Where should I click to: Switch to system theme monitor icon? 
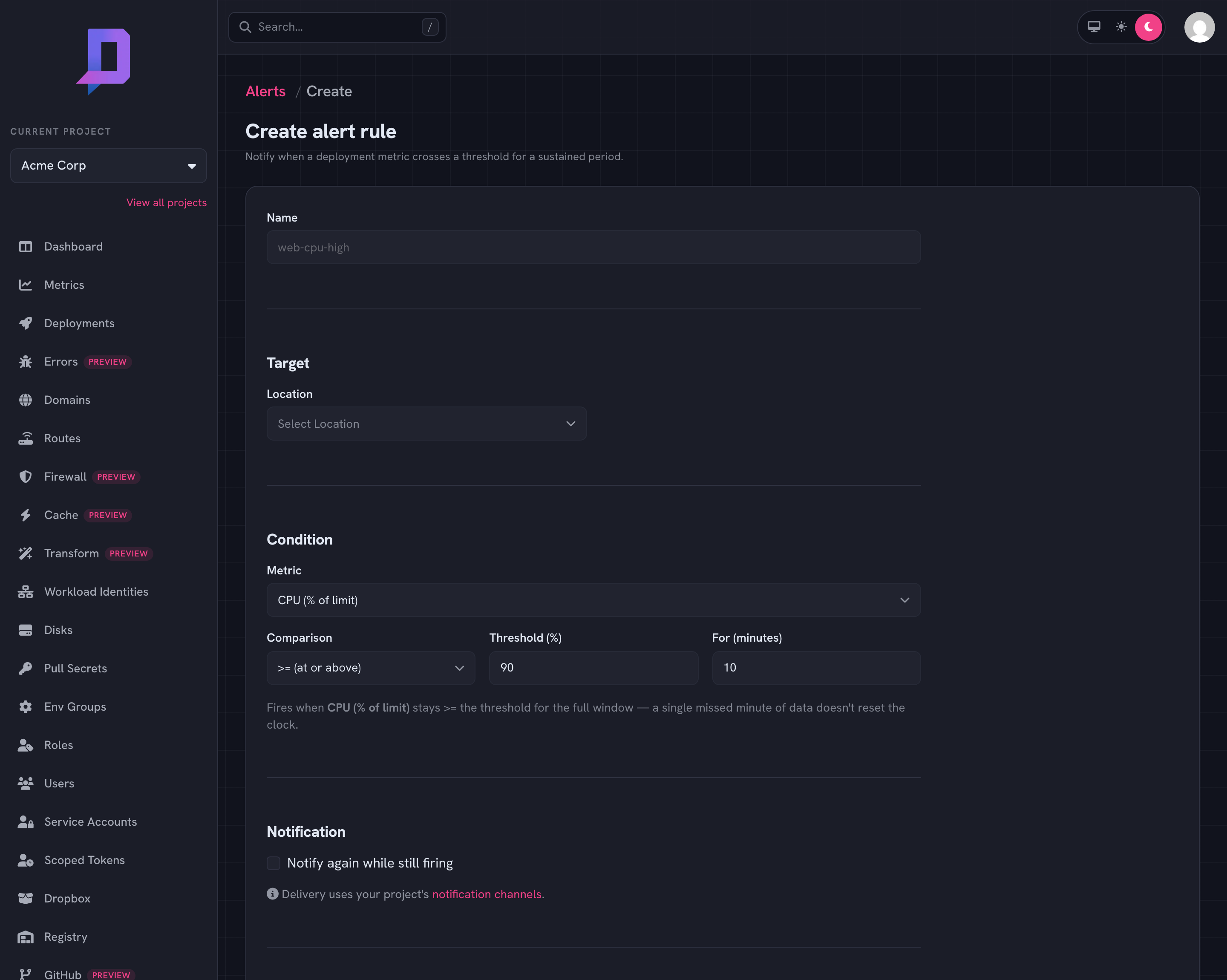pos(1094,27)
